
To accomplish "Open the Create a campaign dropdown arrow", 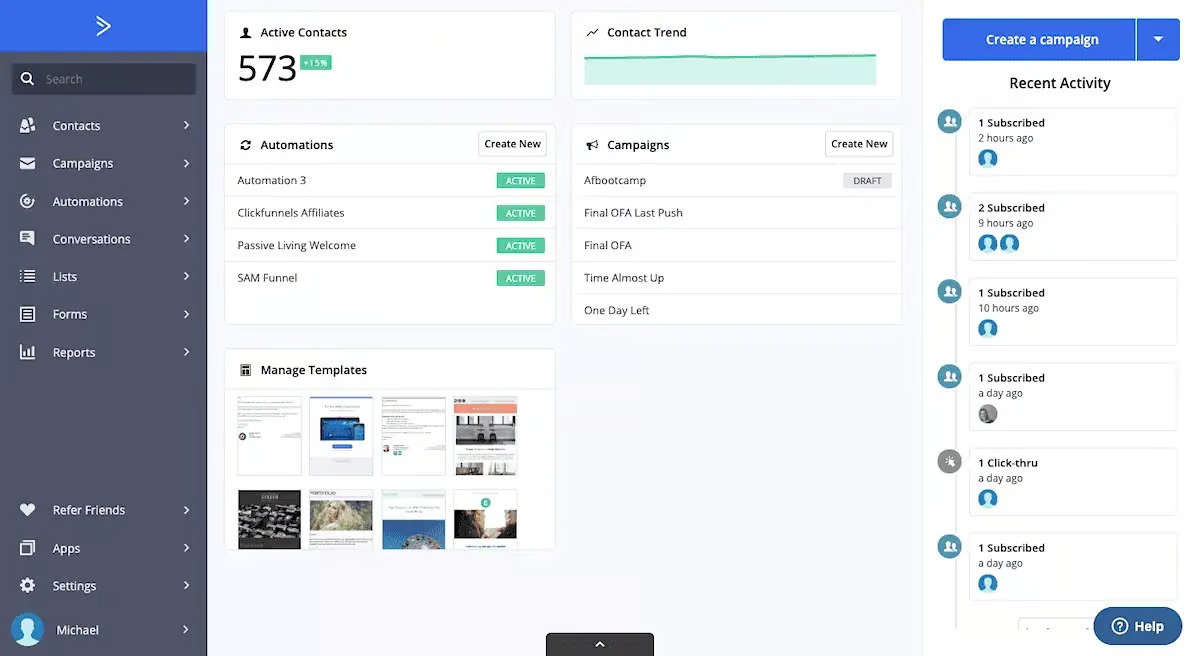I will pyautogui.click(x=1159, y=39).
